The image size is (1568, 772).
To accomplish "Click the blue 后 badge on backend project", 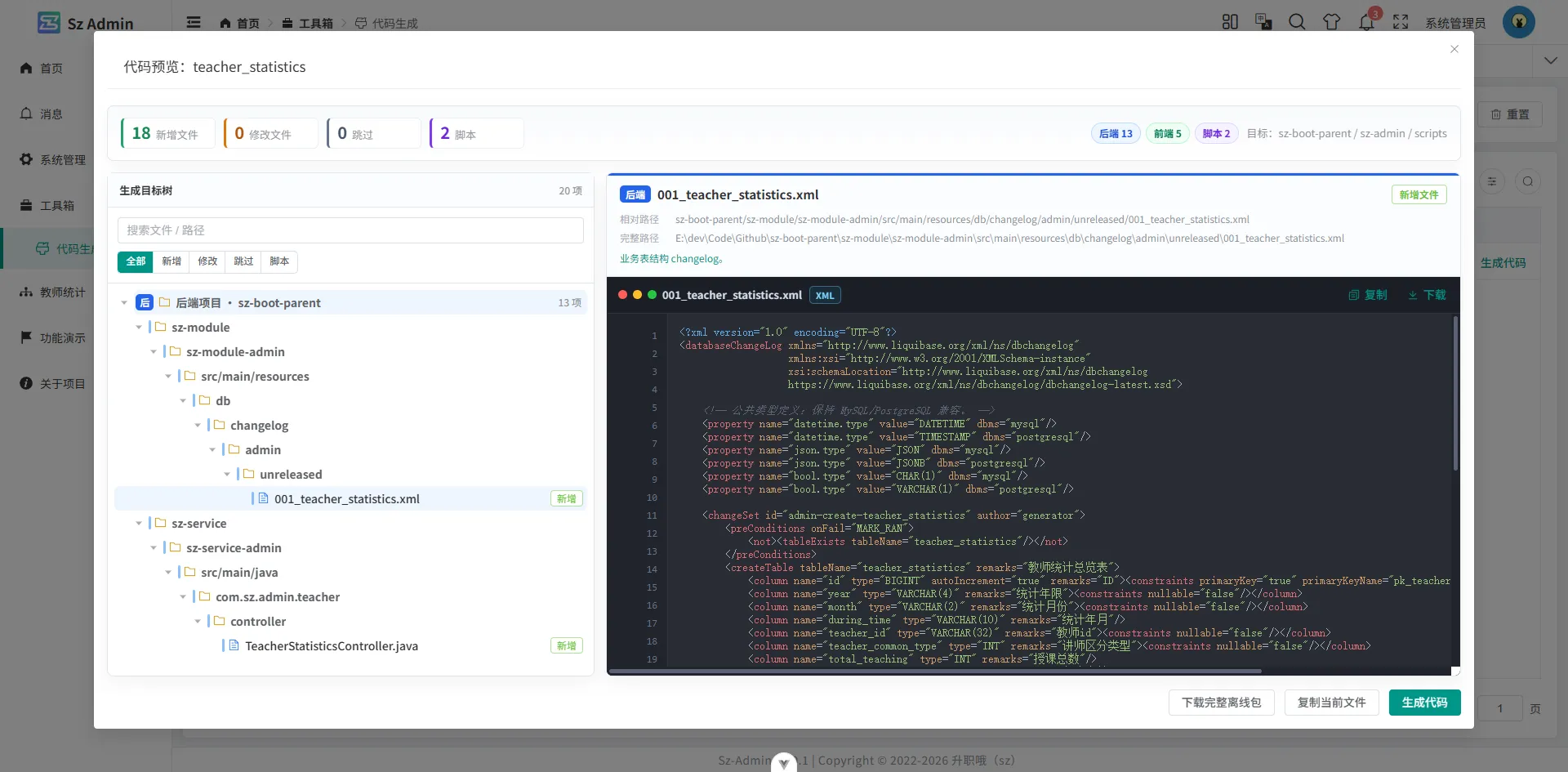I will coord(145,302).
